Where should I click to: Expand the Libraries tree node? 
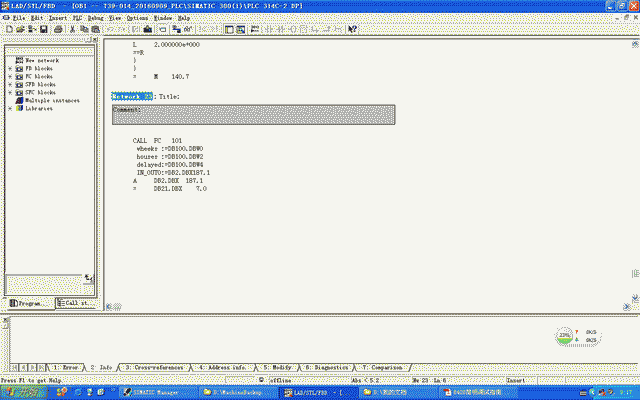(9, 108)
